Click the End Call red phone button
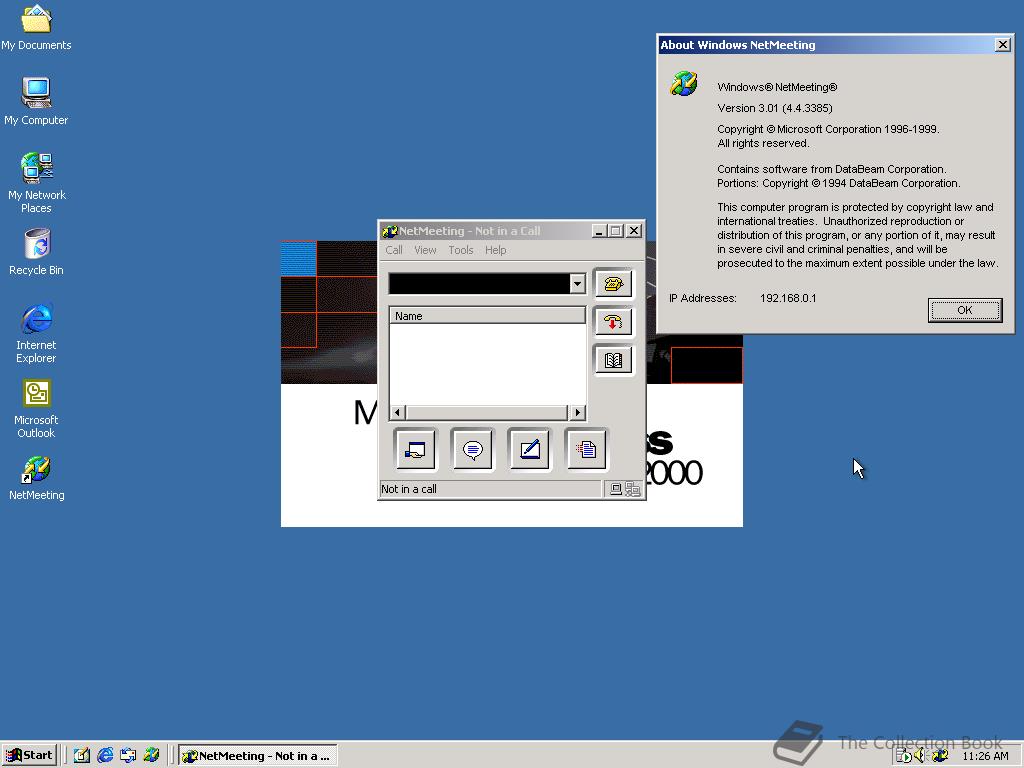Screen dimensions: 1024x768 [613, 321]
